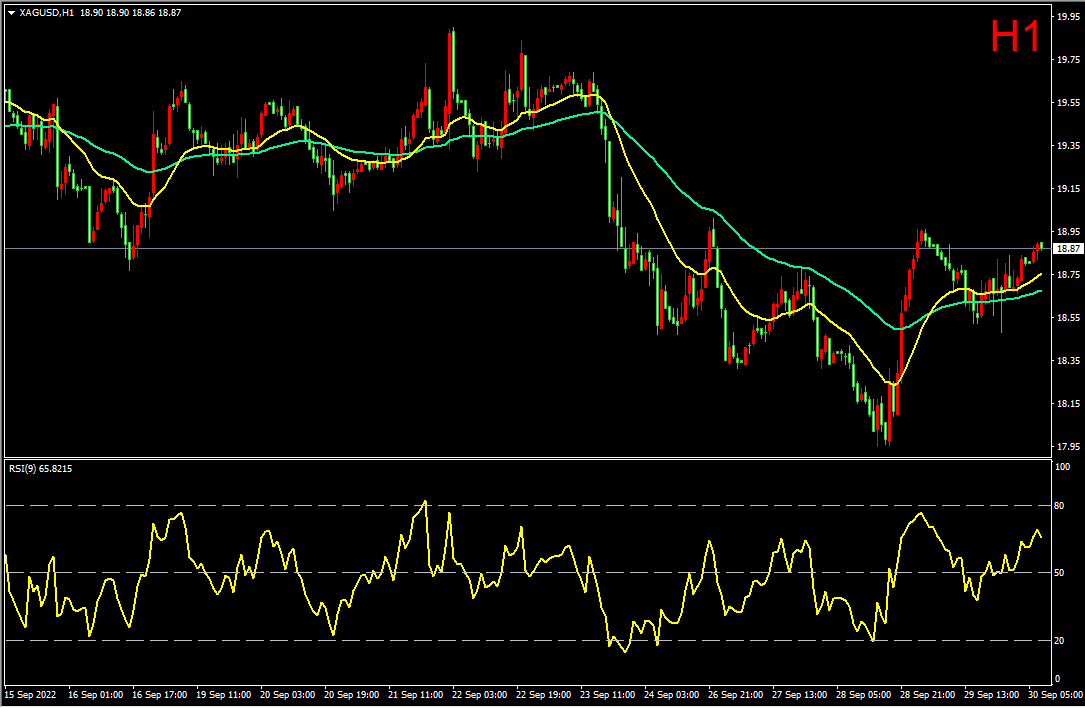Click the XAGUSD,H1 chart title text
1085x708 pixels.
[46, 12]
